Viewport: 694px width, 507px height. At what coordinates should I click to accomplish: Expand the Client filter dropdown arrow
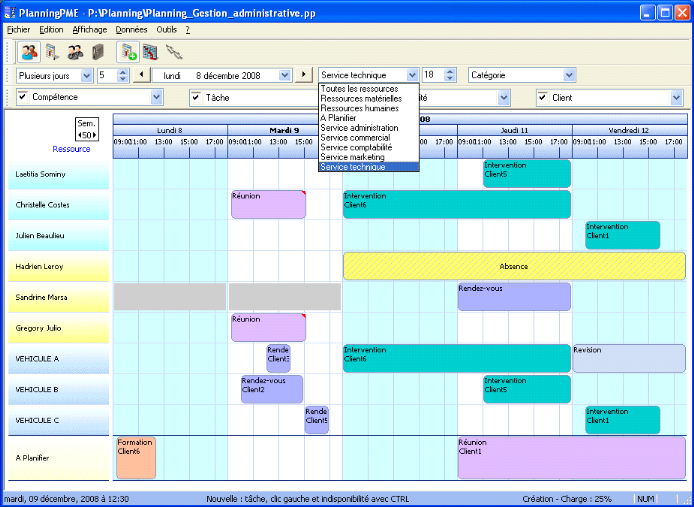(676, 97)
